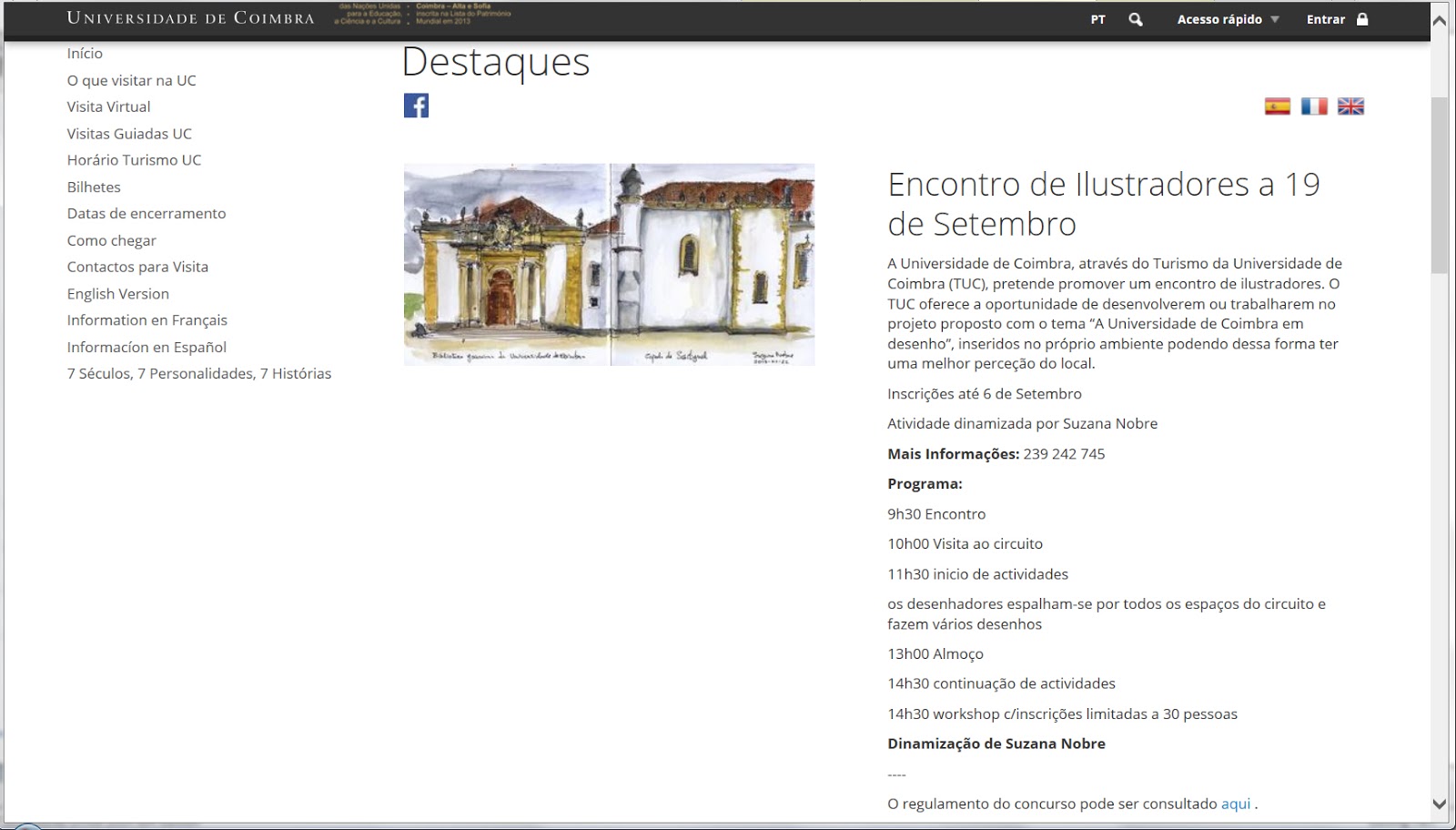The height and width of the screenshot is (830, 1456).
Task: Click the watercolor illustration of the university
Action: (x=609, y=265)
